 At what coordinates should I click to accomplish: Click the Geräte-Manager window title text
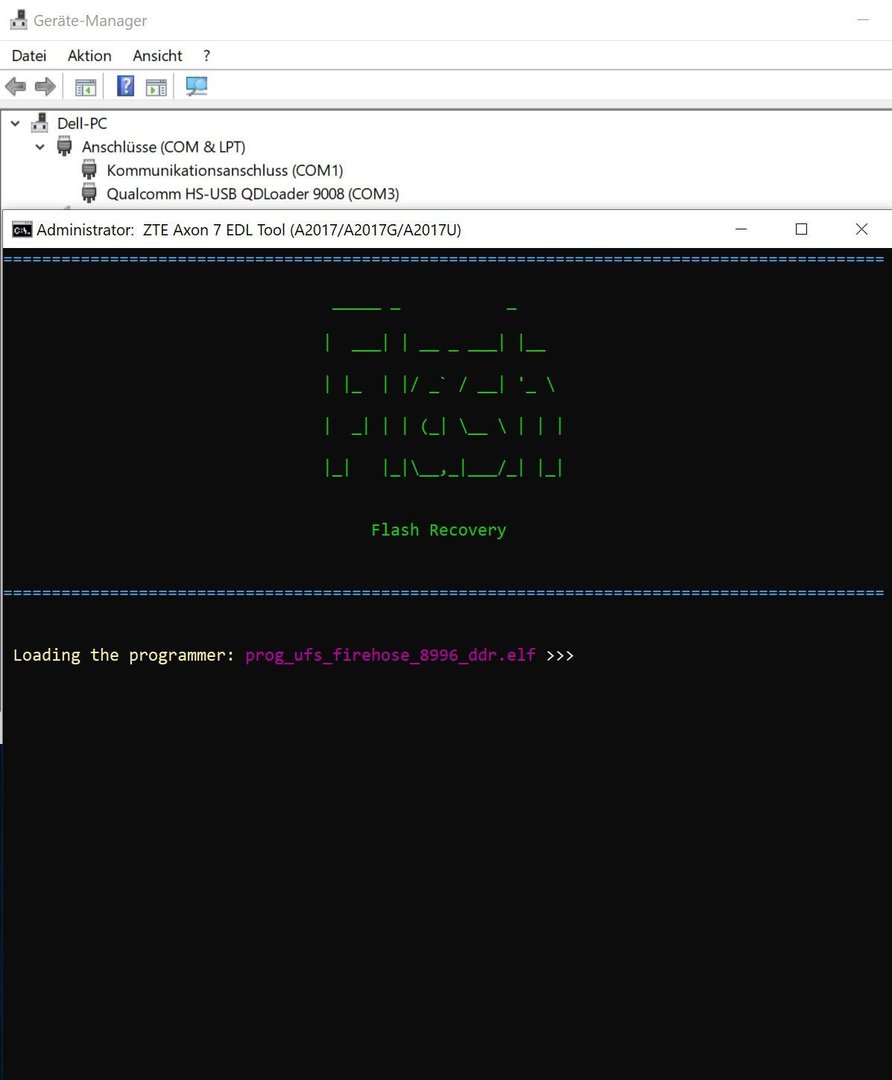[90, 21]
